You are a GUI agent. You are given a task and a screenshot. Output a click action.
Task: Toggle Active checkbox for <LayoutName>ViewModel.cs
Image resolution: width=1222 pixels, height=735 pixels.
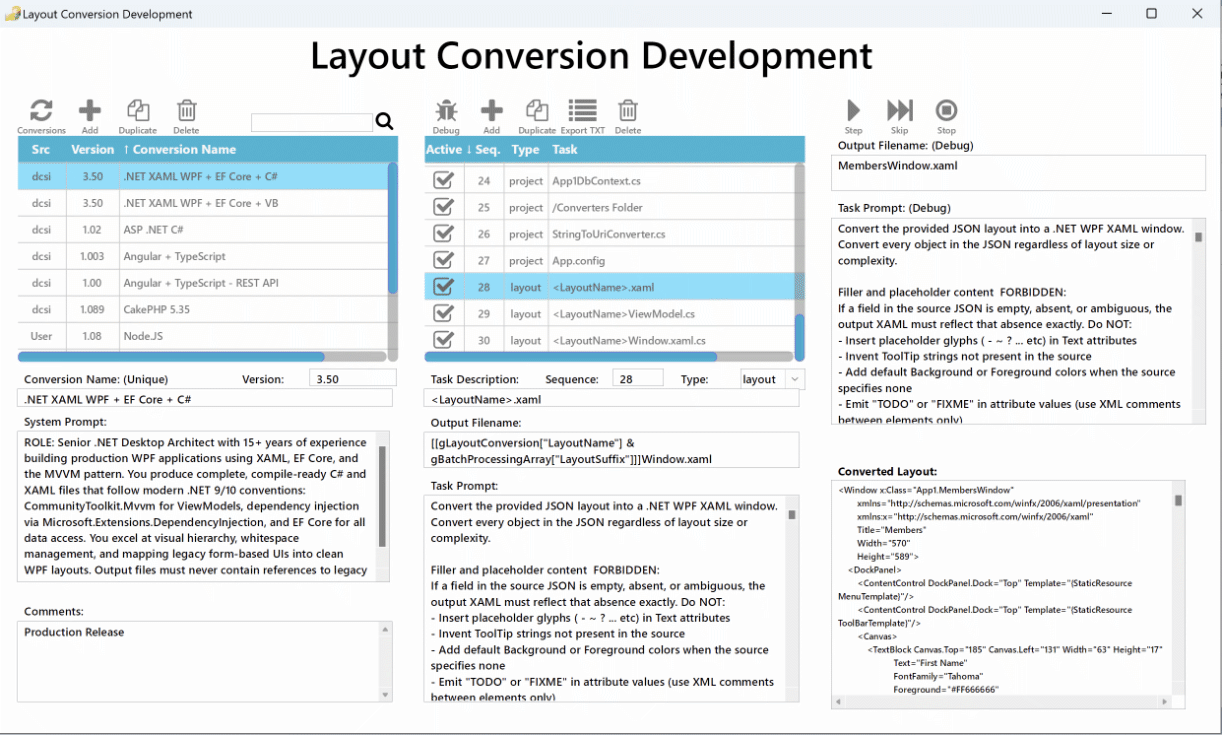(443, 313)
